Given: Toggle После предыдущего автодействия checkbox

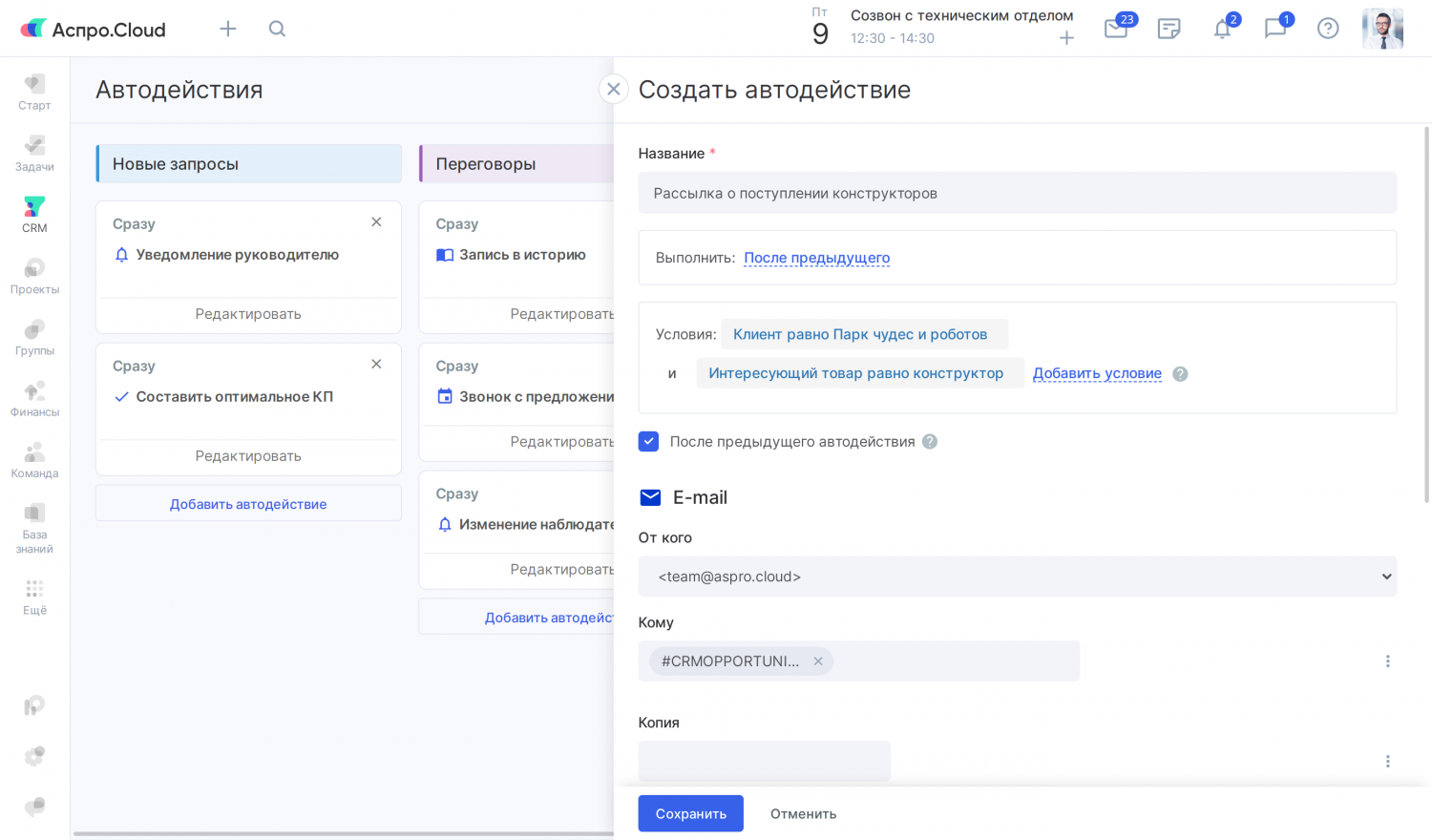Looking at the screenshot, I should tap(649, 441).
